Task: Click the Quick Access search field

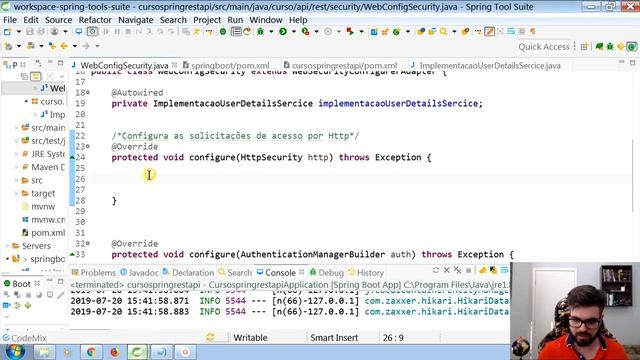Action: 544,47
